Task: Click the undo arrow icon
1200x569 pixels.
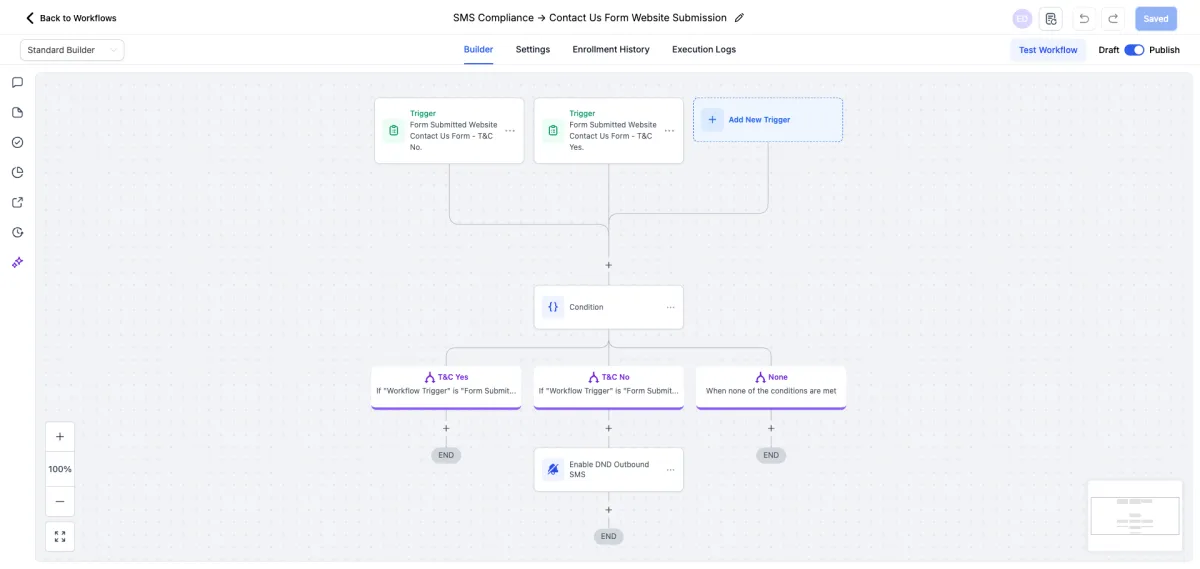Action: (x=1084, y=18)
